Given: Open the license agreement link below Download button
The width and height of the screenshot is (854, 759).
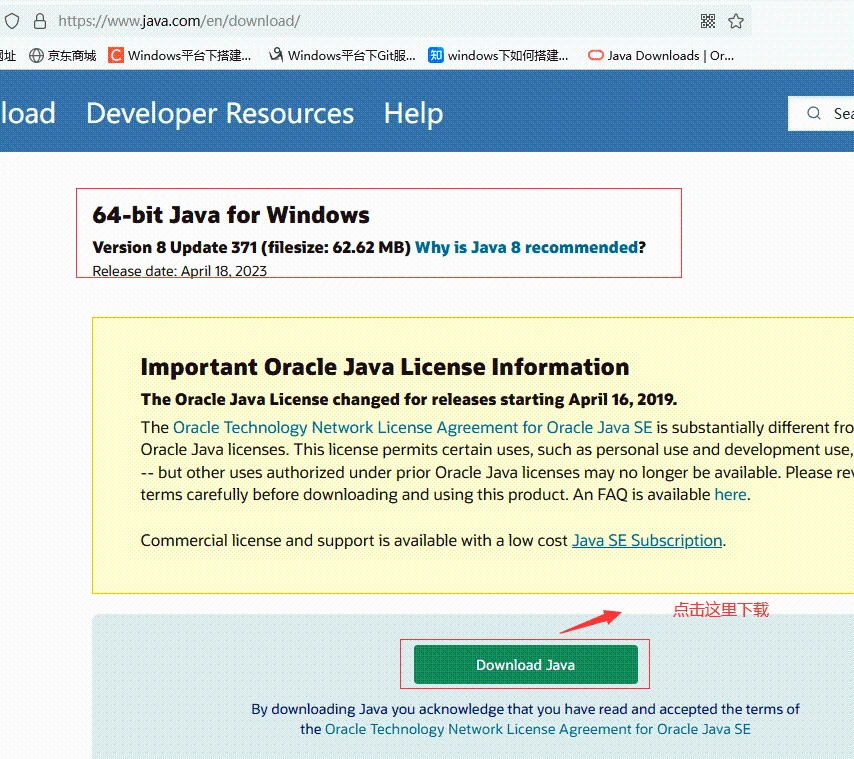Looking at the screenshot, I should tap(538, 729).
